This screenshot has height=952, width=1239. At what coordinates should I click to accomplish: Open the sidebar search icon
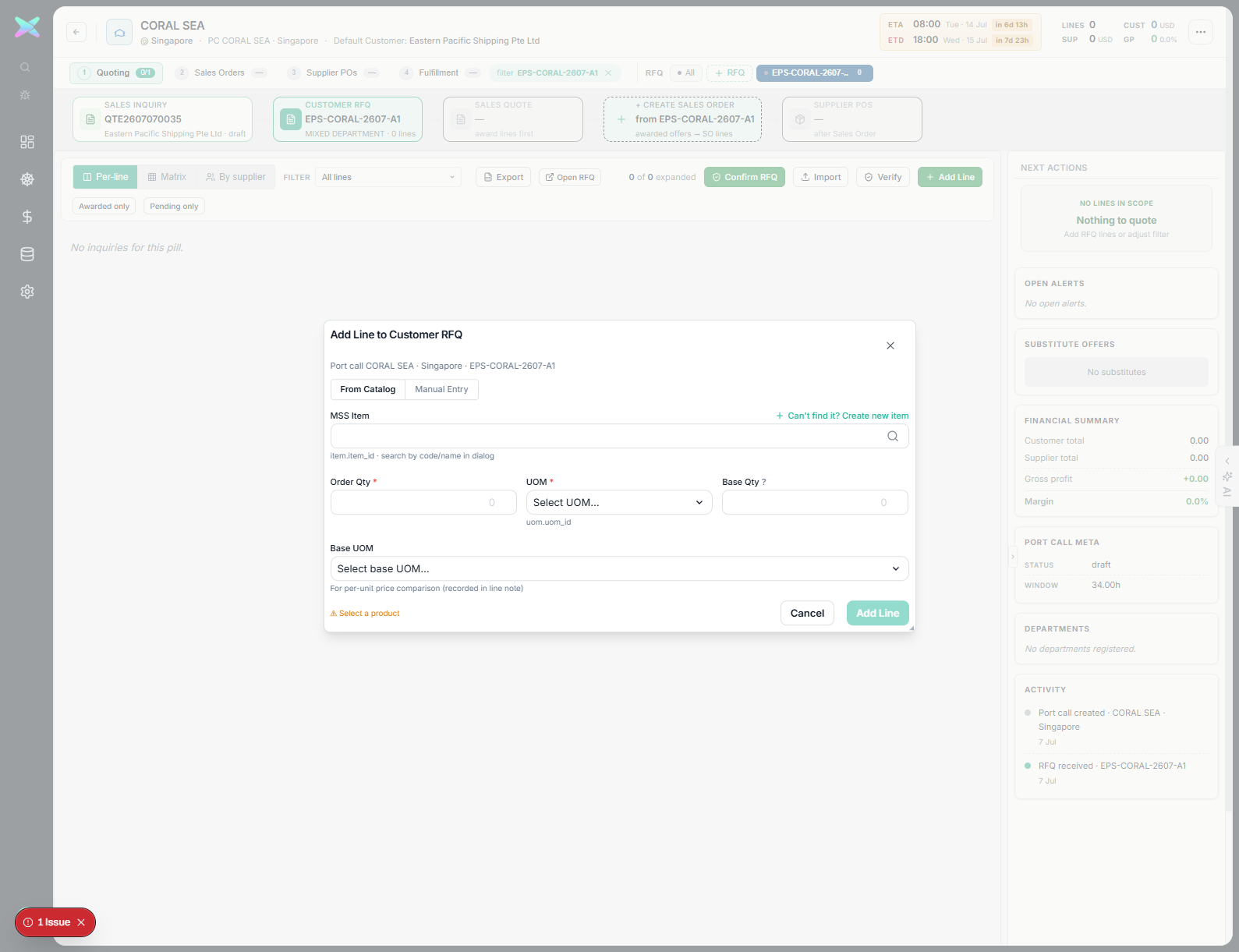[25, 67]
